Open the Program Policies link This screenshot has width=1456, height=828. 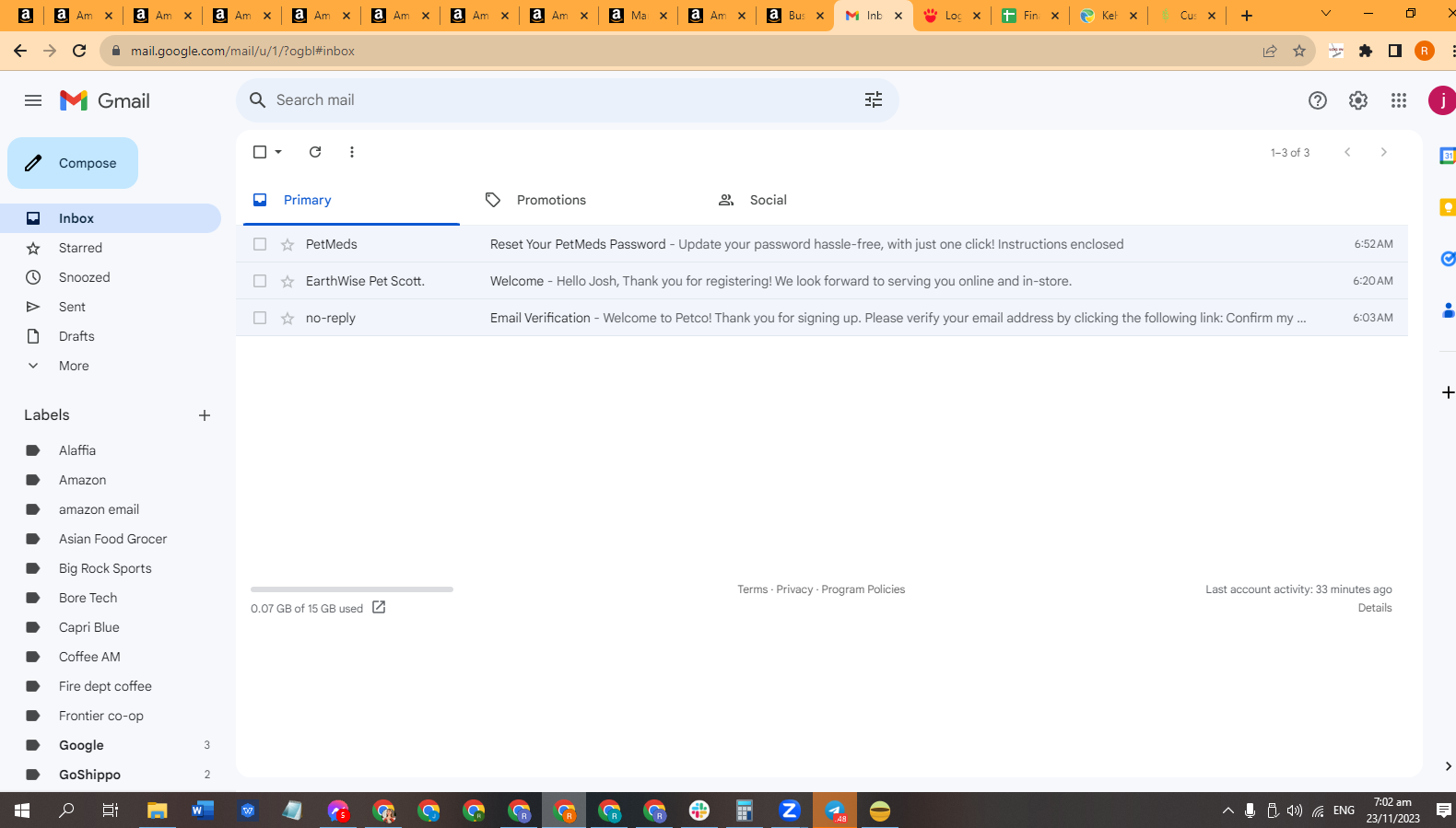coord(863,589)
